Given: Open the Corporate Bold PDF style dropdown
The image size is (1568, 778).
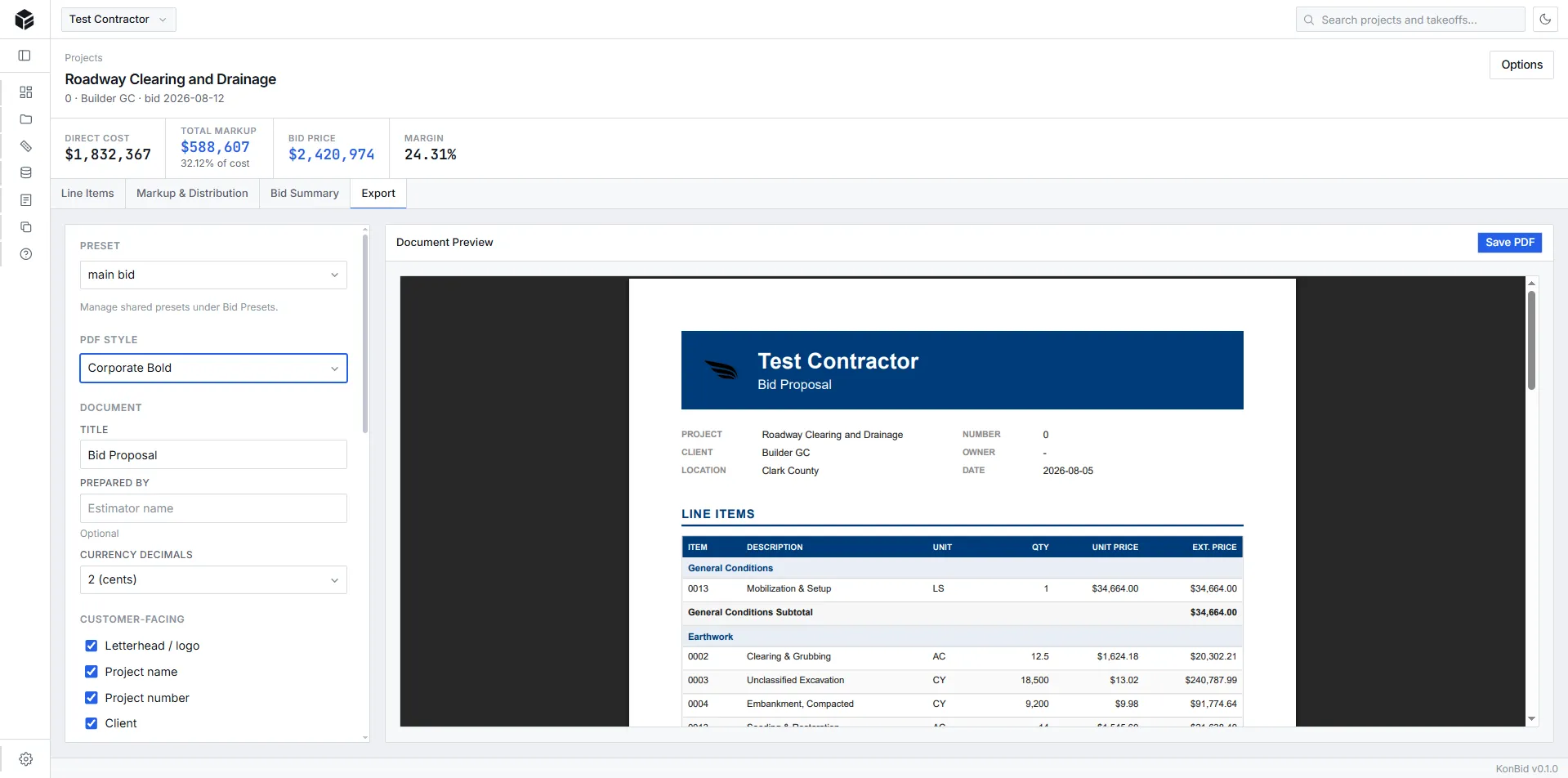Looking at the screenshot, I should coord(213,368).
